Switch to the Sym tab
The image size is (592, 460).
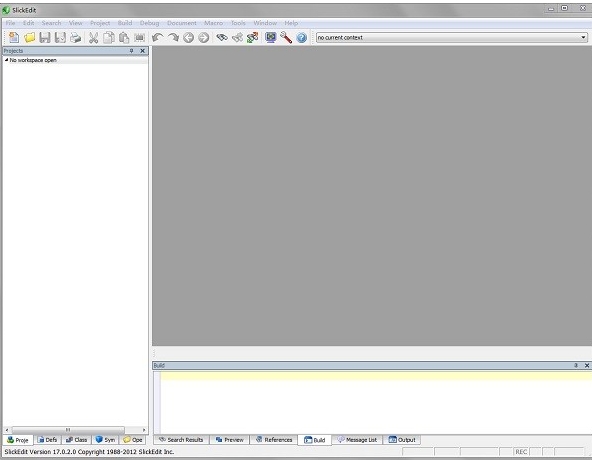pyautogui.click(x=105, y=440)
